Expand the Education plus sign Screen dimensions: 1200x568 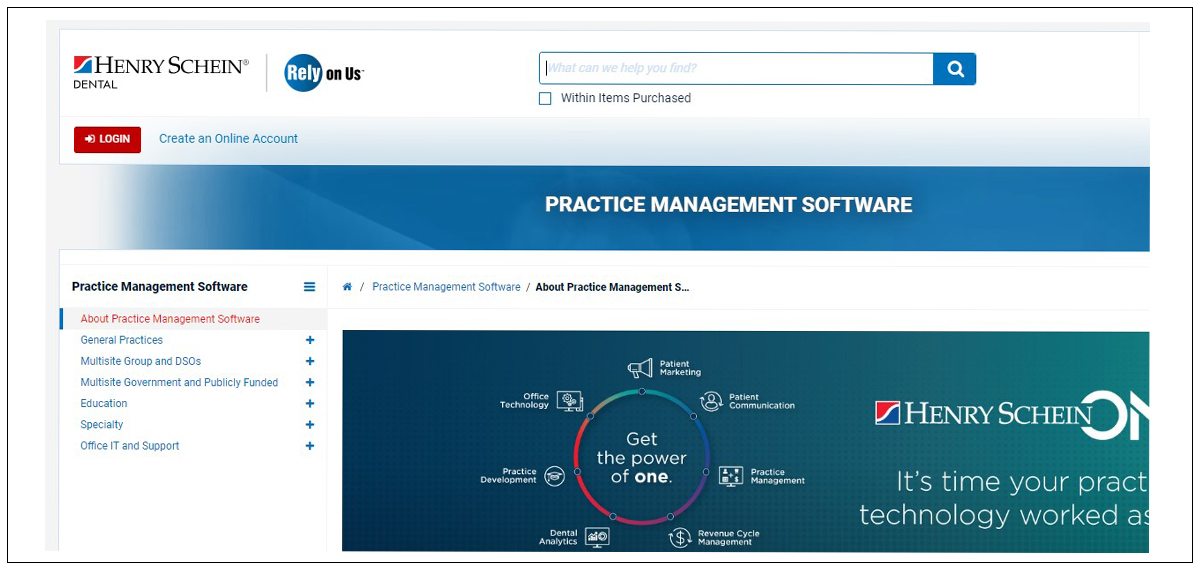coord(310,404)
